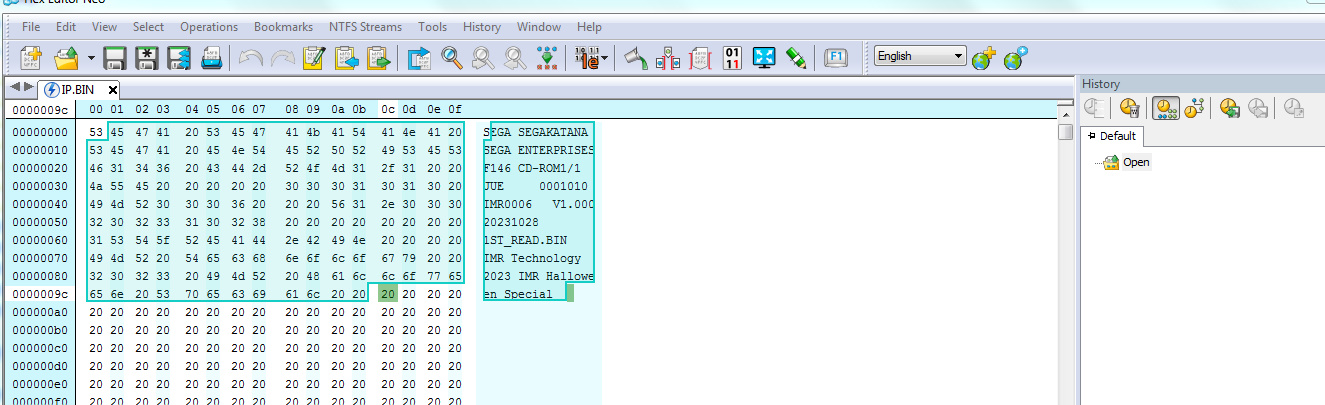Click the clear history clock-trash icon
Image resolution: width=1325 pixels, height=405 pixels.
tap(1130, 108)
